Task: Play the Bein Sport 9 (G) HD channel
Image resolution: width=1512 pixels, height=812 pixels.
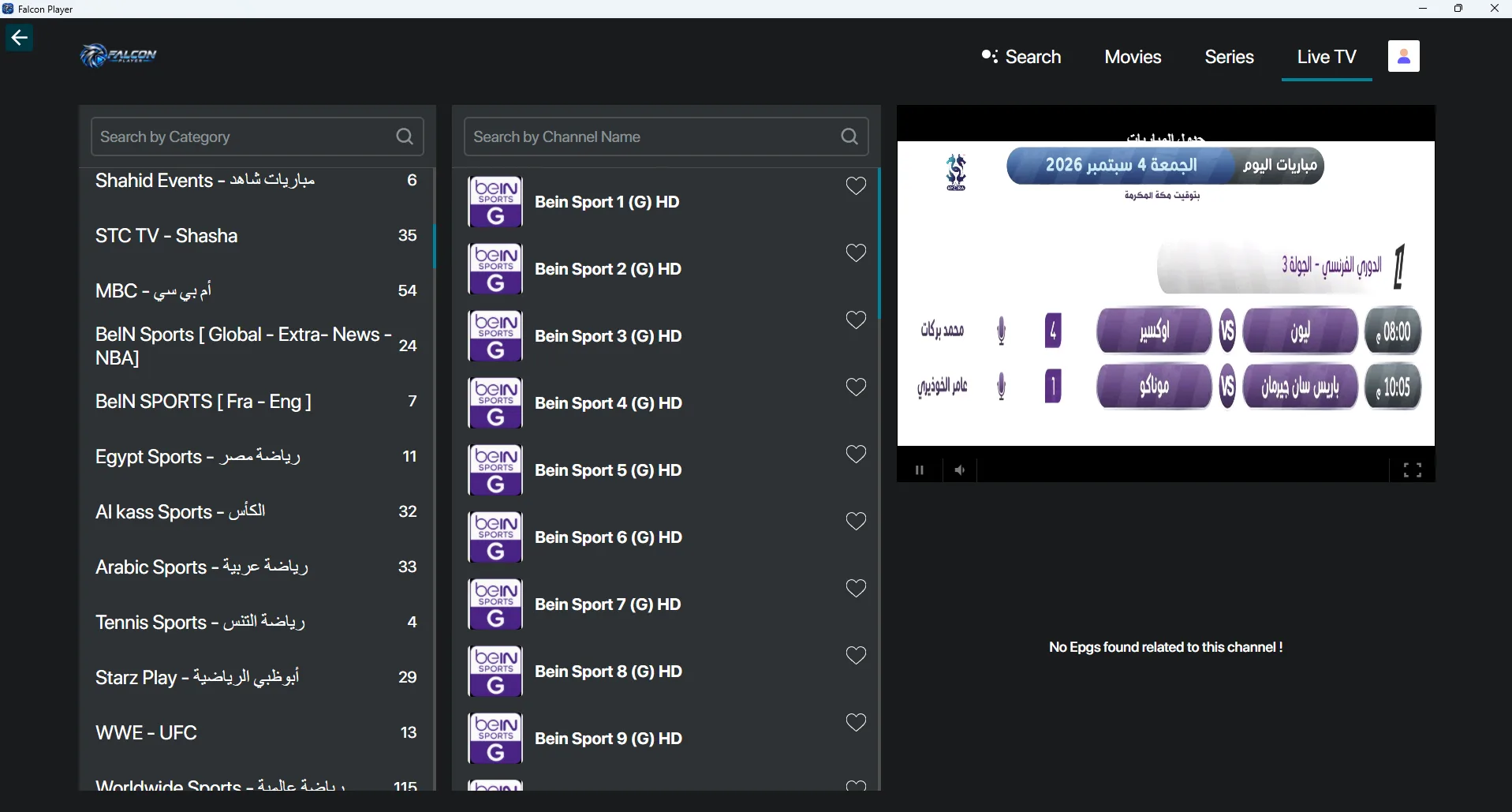Action: pos(666,739)
